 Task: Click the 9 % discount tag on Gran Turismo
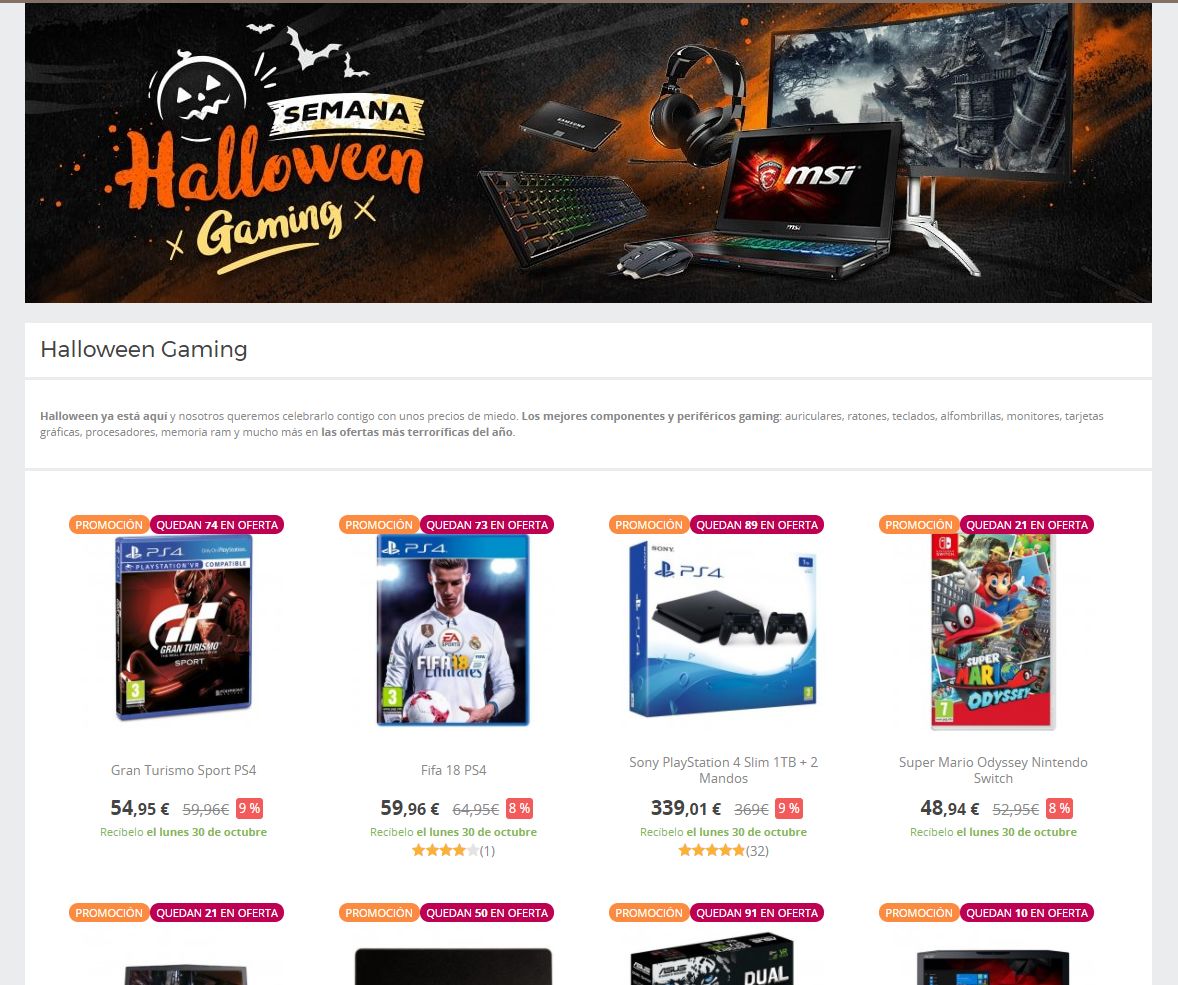[x=249, y=808]
